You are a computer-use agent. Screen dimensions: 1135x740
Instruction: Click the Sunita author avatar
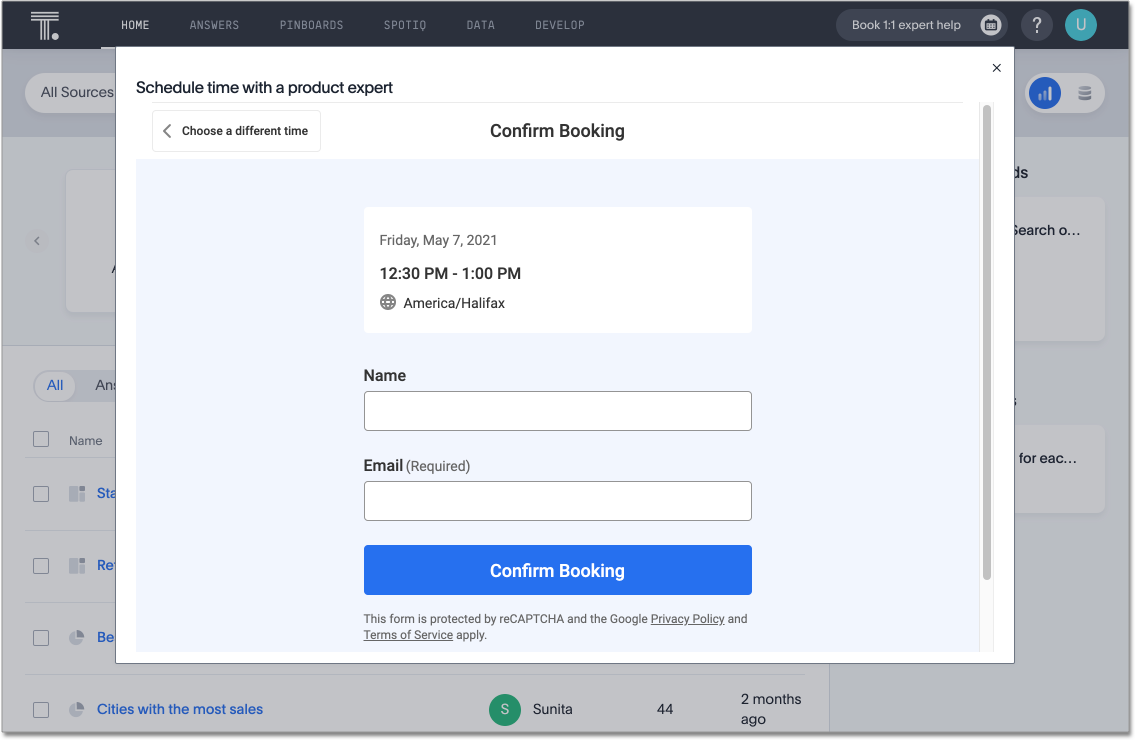pyautogui.click(x=505, y=709)
